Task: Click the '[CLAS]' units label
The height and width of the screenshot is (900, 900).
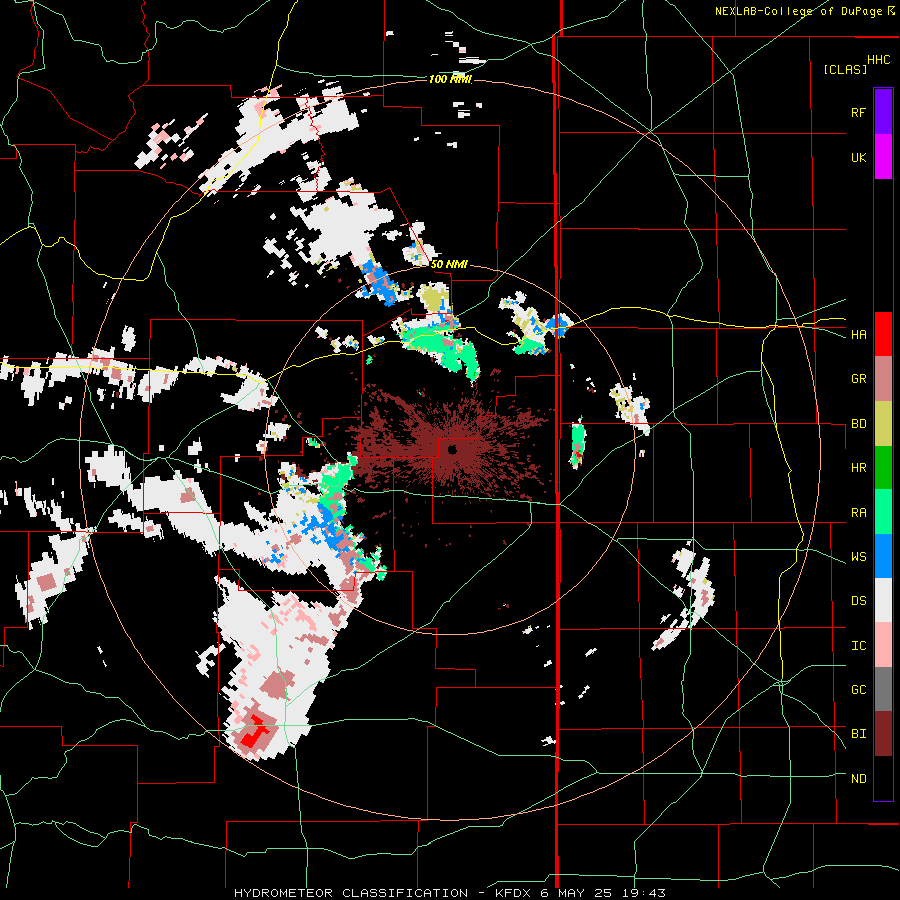Action: pyautogui.click(x=845, y=69)
